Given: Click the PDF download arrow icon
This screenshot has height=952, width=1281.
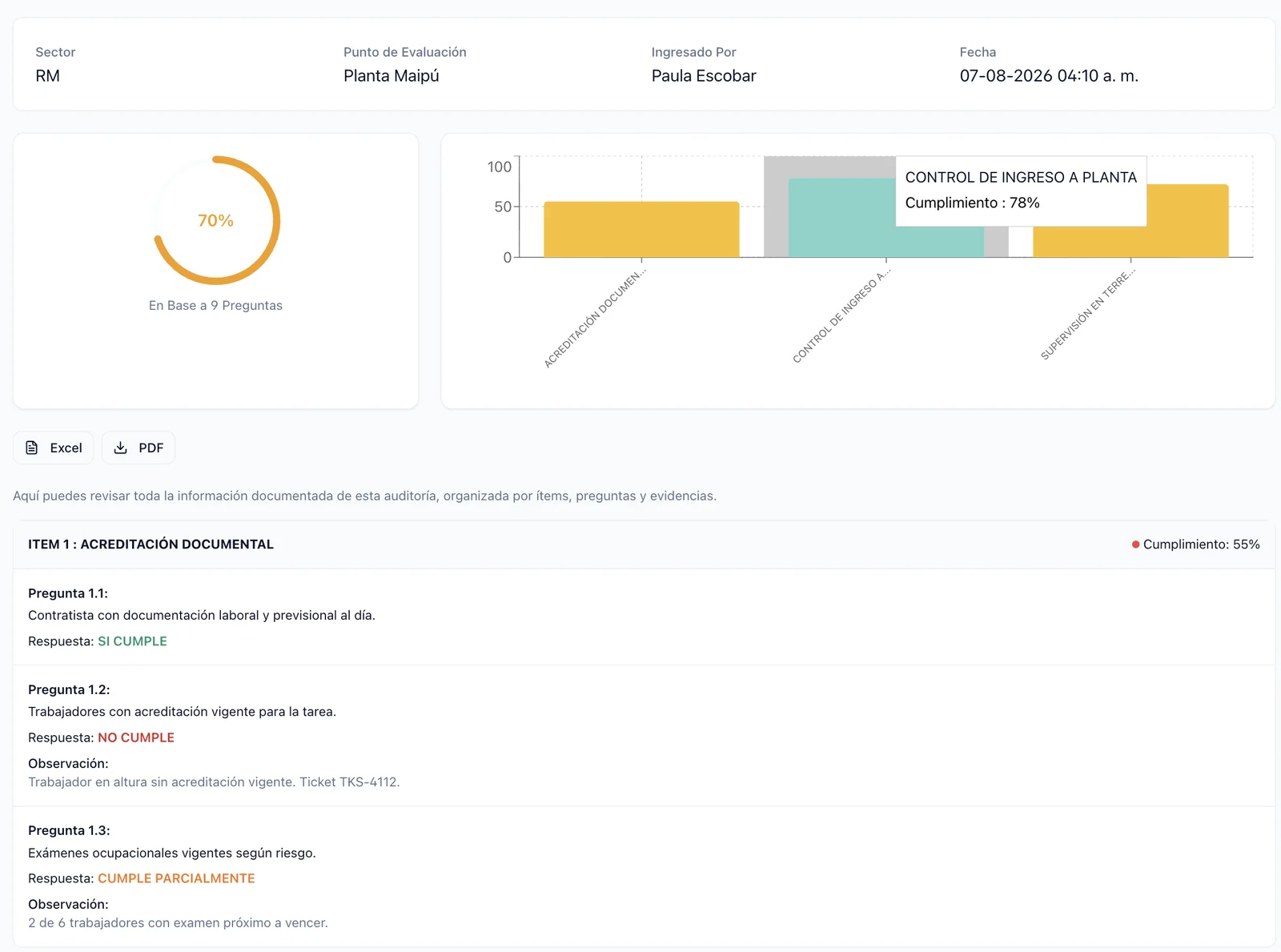Looking at the screenshot, I should click(121, 448).
